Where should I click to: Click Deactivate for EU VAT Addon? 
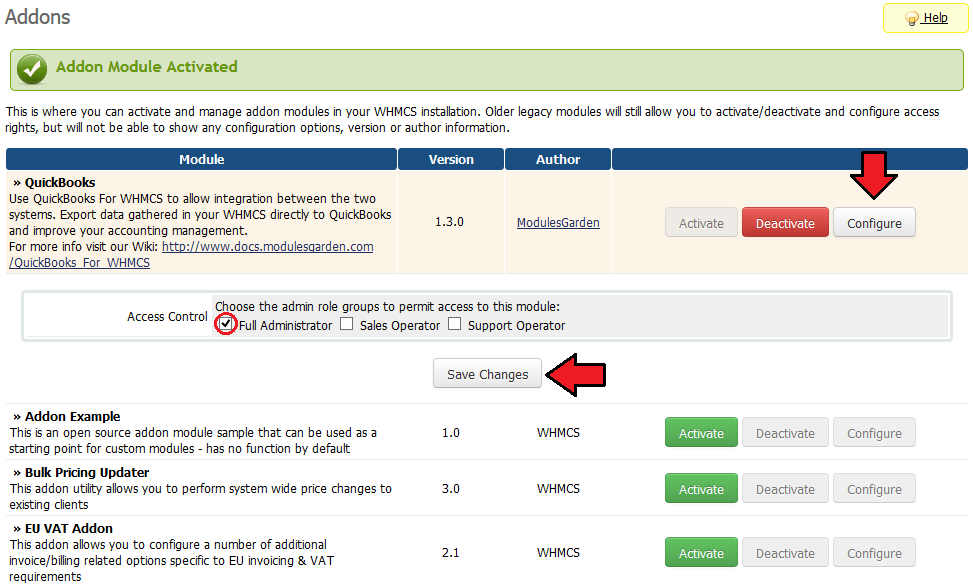coord(785,552)
